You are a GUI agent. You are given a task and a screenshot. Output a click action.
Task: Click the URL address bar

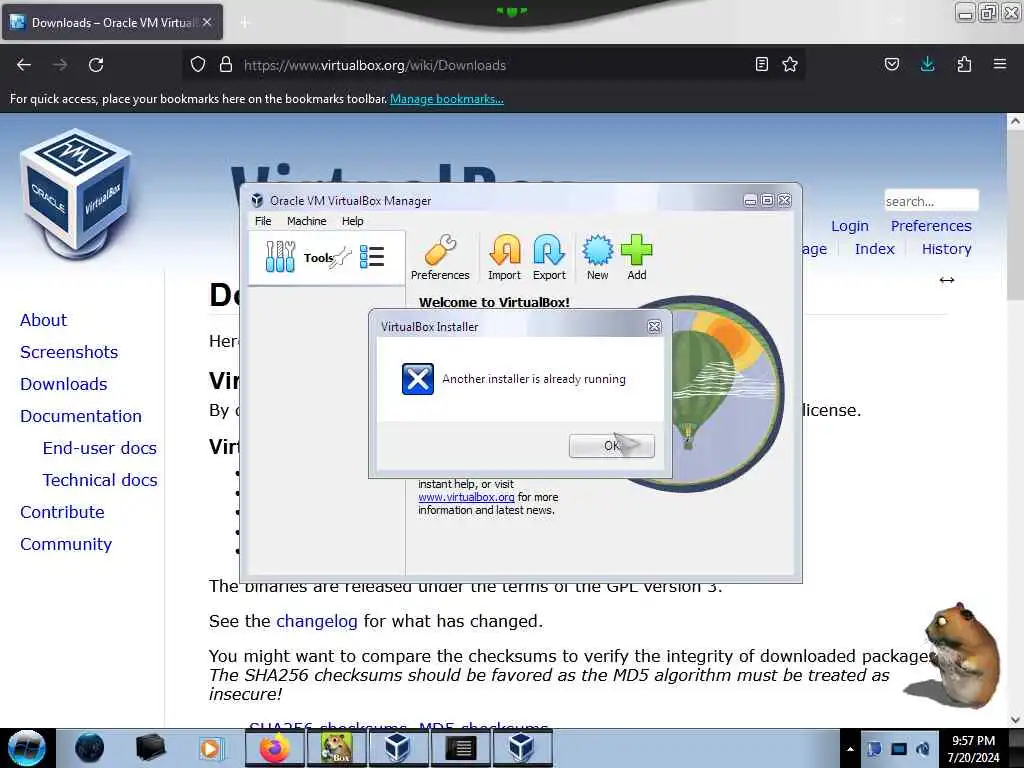[496, 65]
